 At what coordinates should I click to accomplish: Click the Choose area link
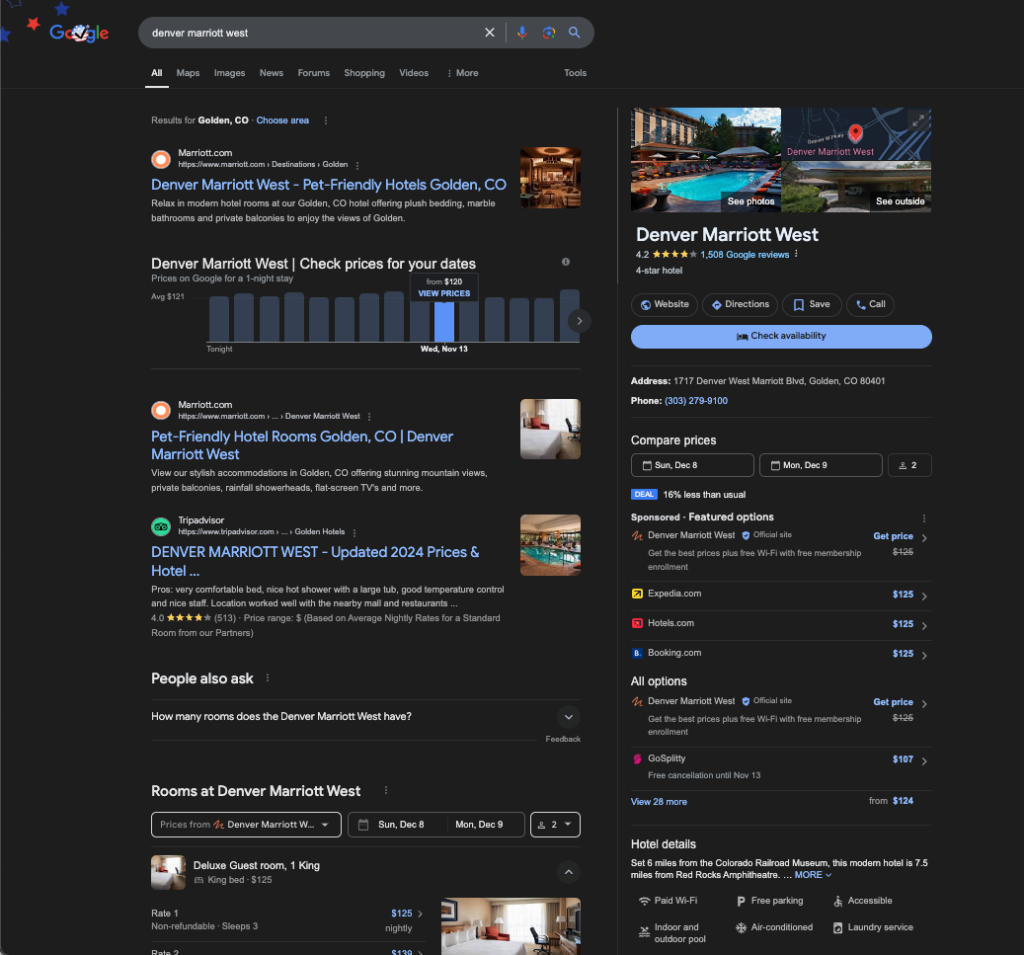(x=282, y=120)
